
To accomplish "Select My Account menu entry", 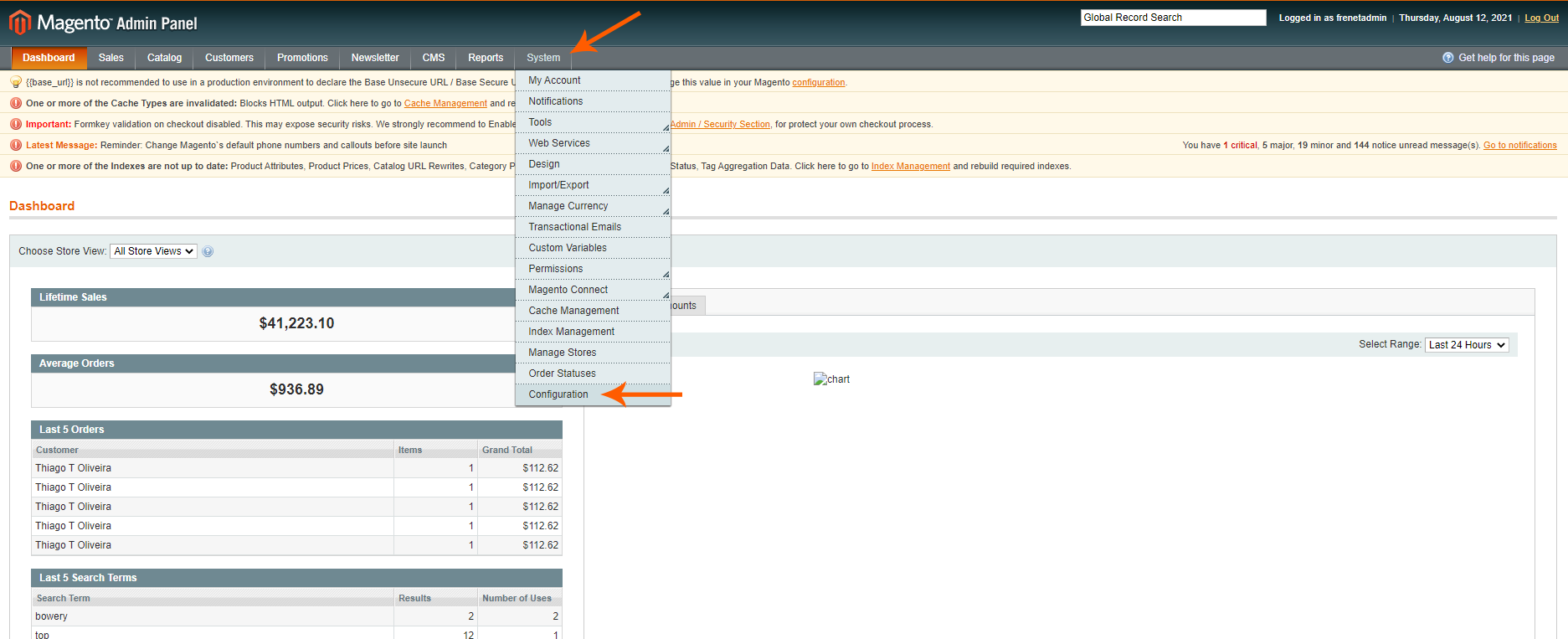I will click(593, 80).
